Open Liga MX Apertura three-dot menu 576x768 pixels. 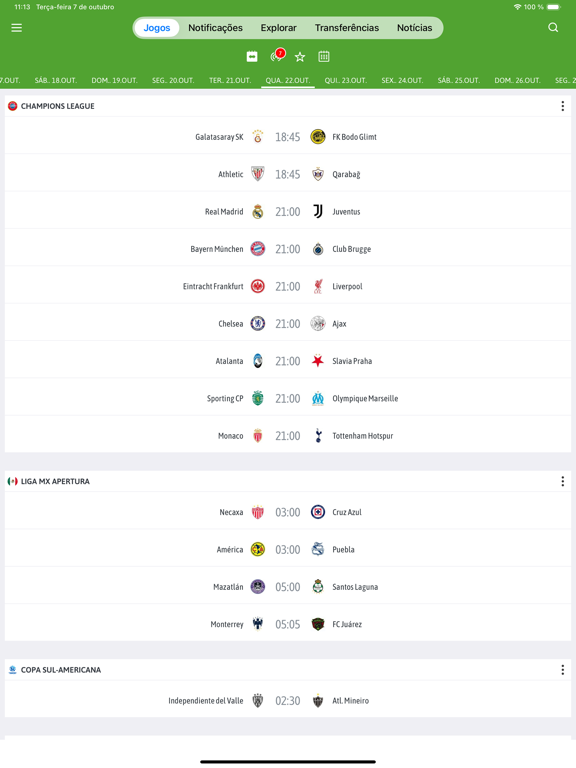click(562, 481)
